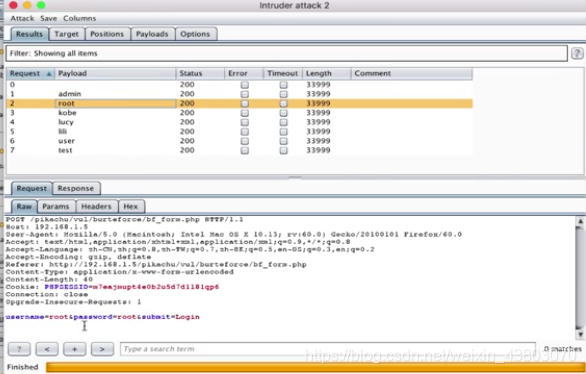586x374 pixels.
Task: Sort by Status column header
Action: pos(200,74)
